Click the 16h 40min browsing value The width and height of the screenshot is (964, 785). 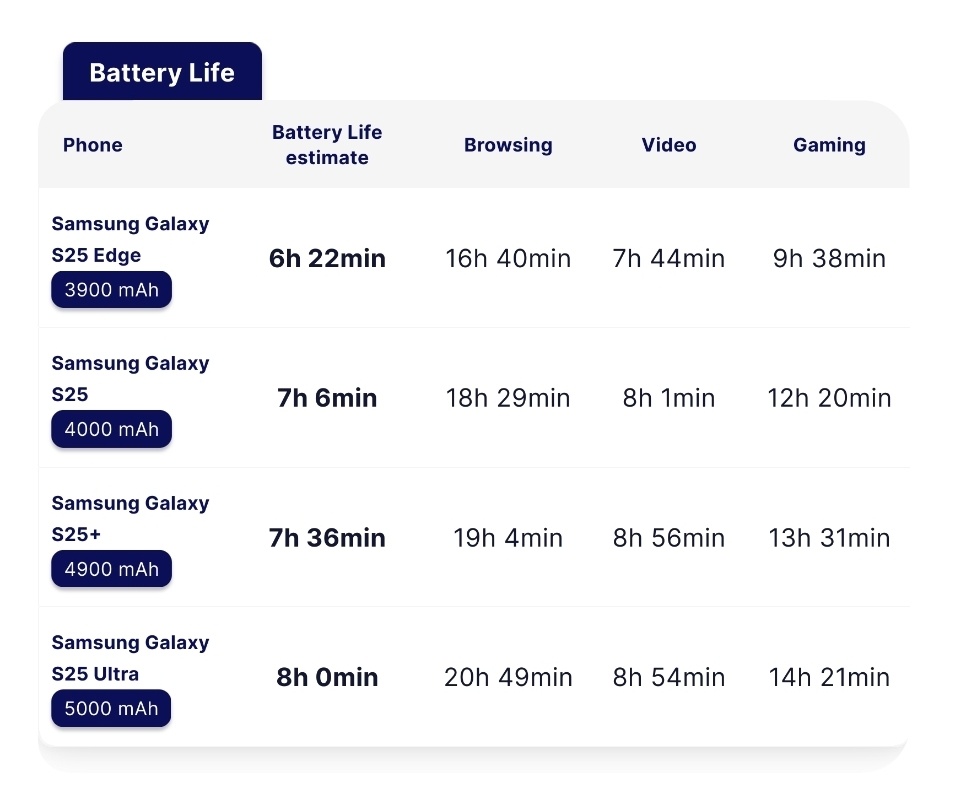(508, 258)
